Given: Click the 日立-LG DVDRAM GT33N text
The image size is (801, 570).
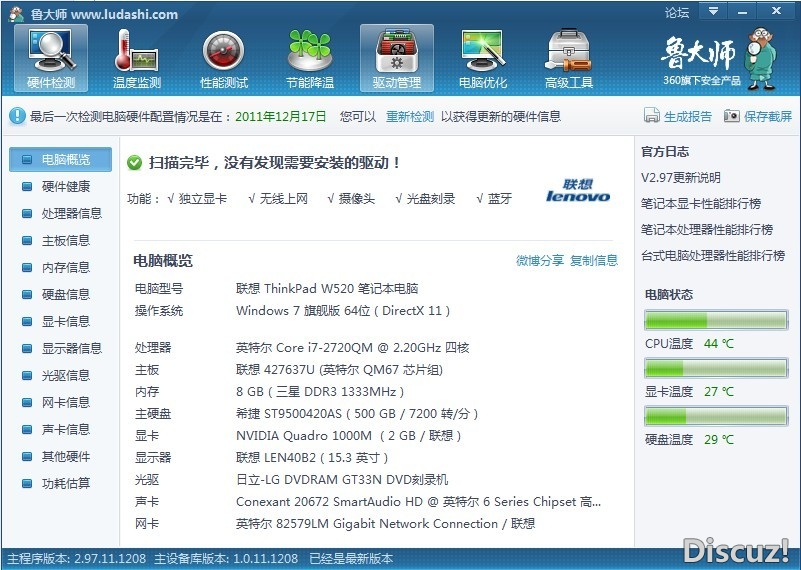Looking at the screenshot, I should [x=342, y=480].
